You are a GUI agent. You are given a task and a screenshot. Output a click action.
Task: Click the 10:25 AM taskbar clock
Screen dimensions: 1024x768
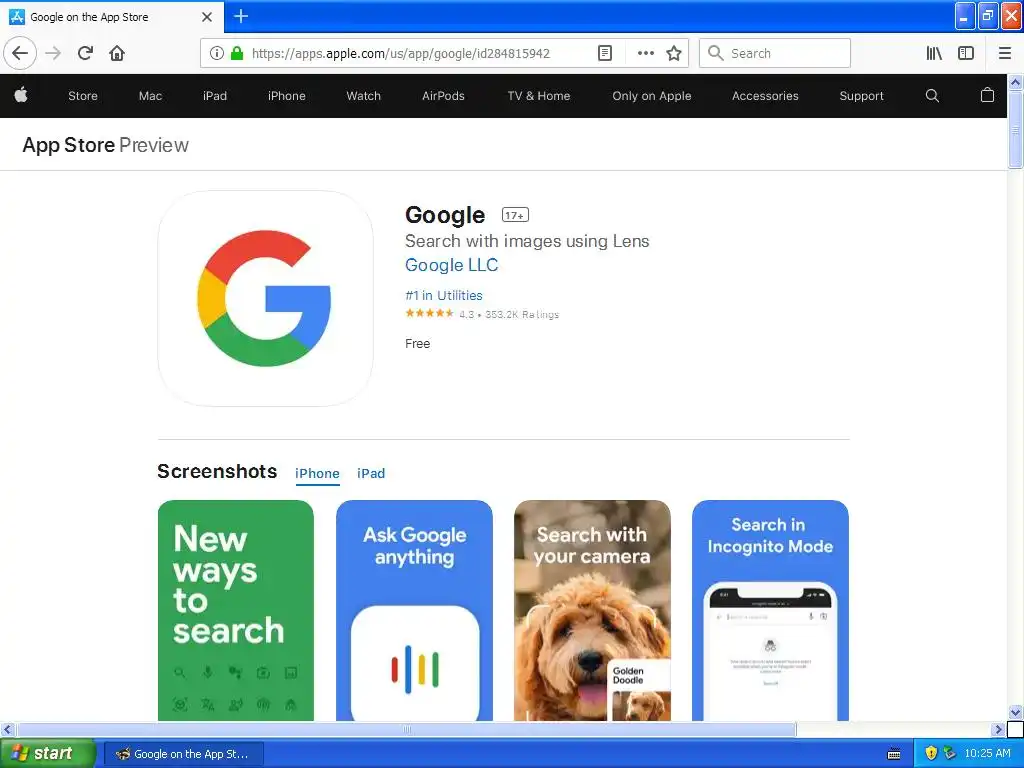pyautogui.click(x=987, y=753)
